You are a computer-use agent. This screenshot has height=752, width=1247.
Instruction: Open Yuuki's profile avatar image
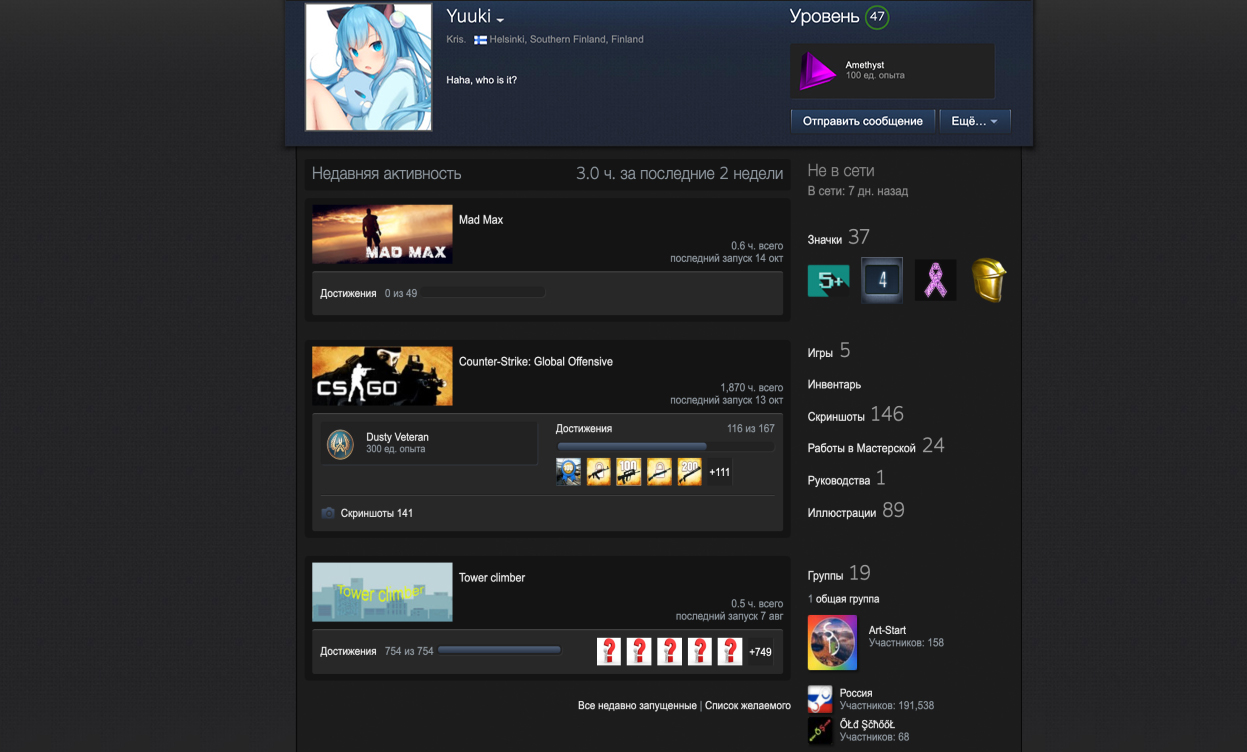tap(368, 67)
